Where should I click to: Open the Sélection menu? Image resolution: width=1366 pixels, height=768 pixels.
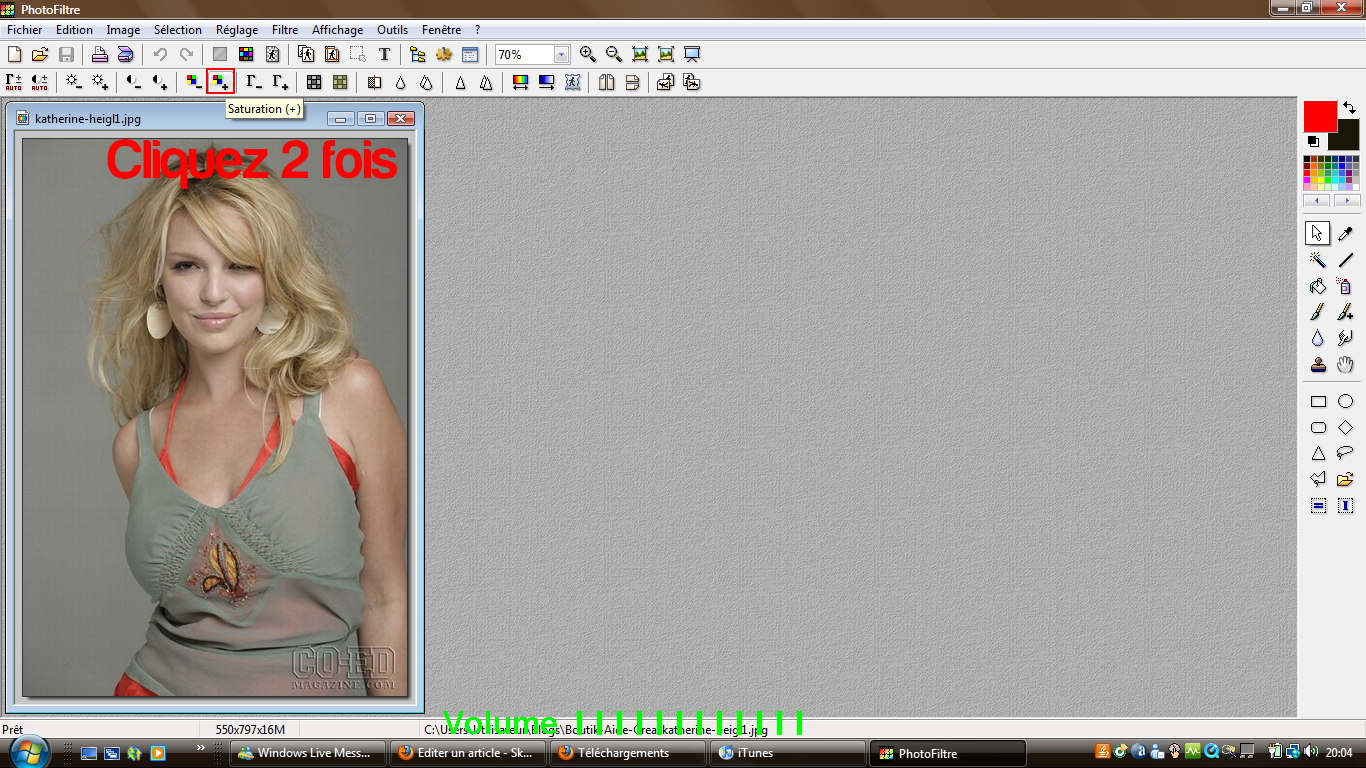[178, 30]
